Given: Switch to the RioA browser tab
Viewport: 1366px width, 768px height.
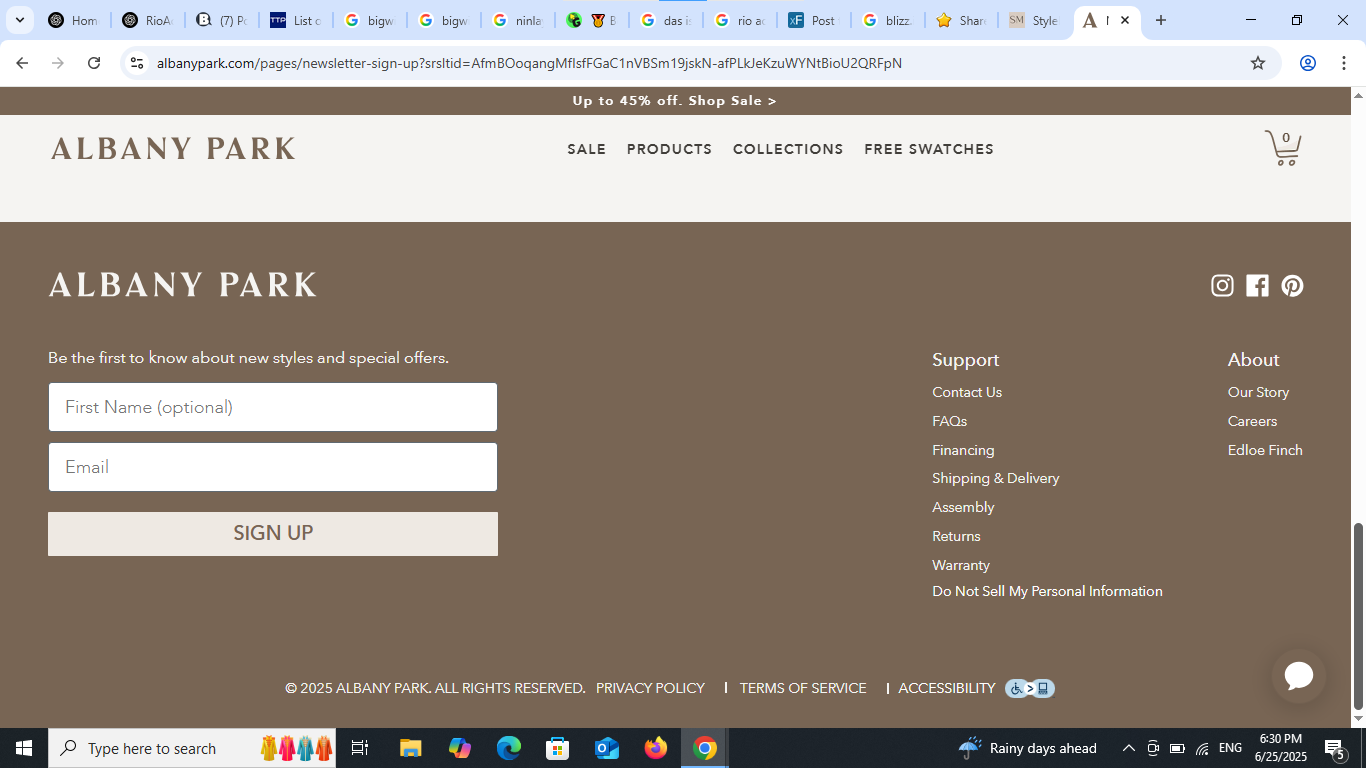Looking at the screenshot, I should pos(147,20).
